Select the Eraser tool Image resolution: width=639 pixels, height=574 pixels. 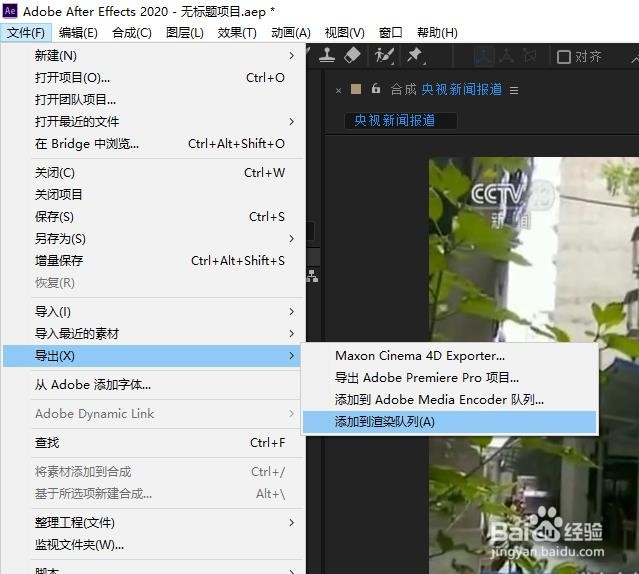(352, 55)
